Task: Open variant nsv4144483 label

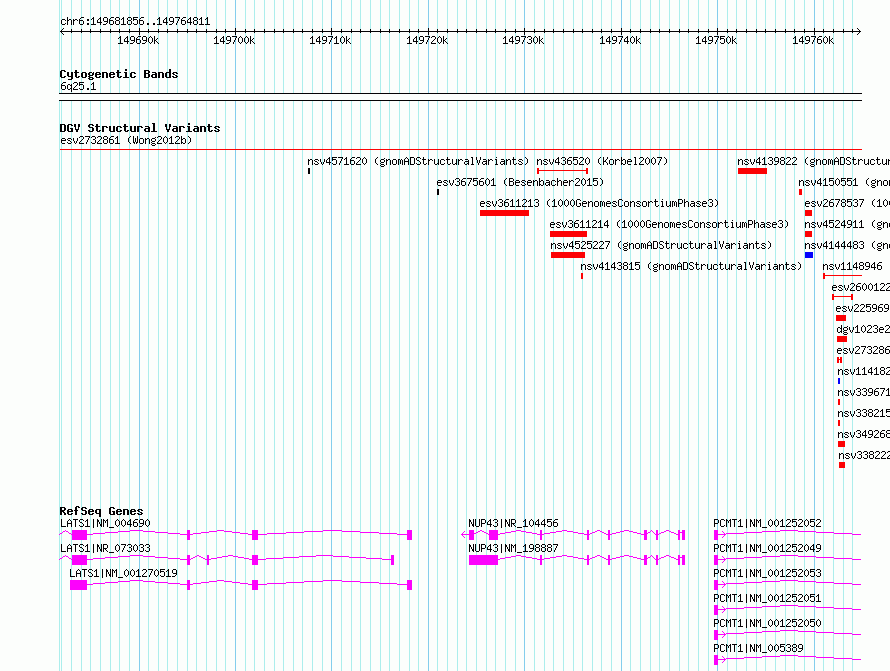Action: 847,245
